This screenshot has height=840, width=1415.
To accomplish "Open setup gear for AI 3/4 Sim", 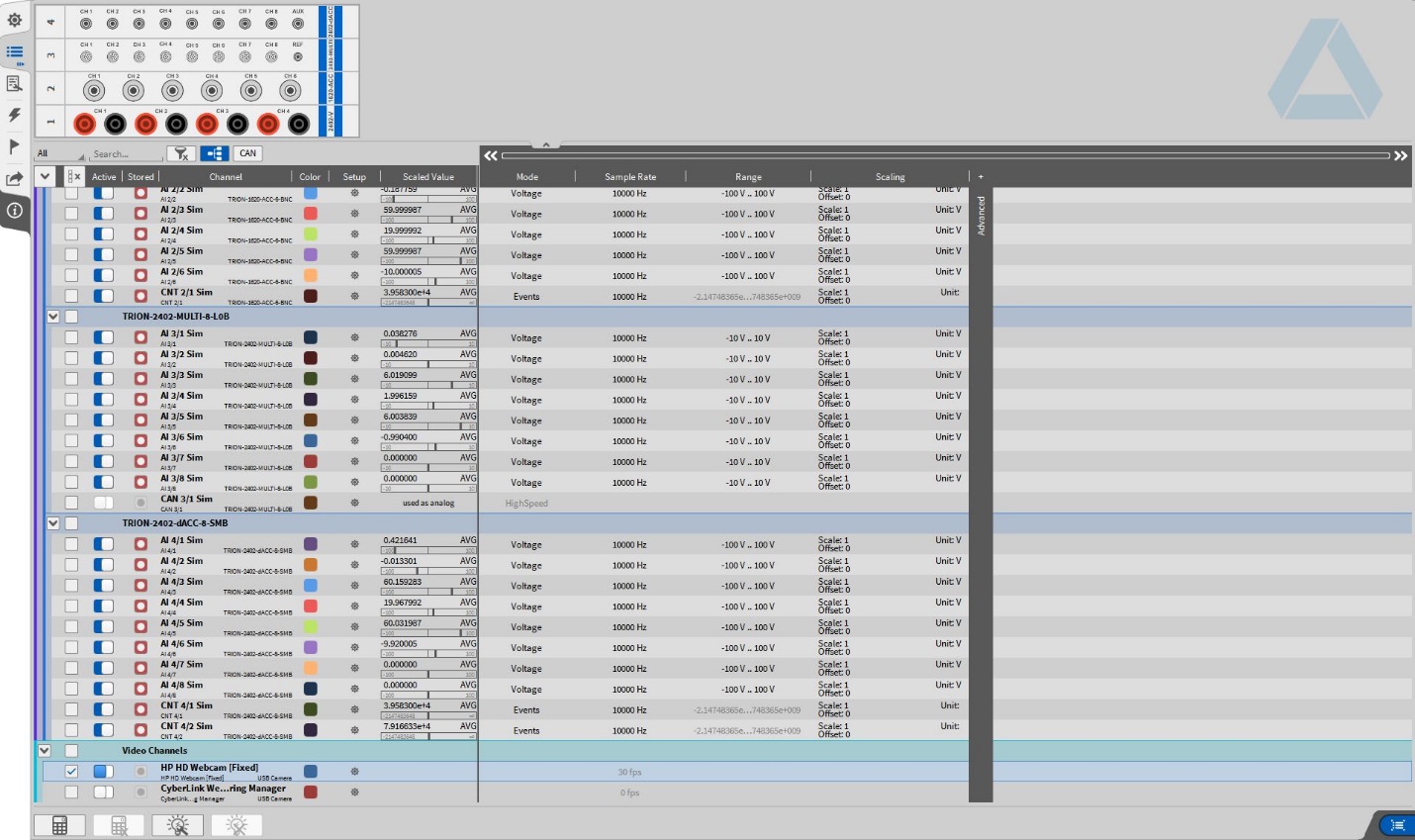I will pos(354,400).
